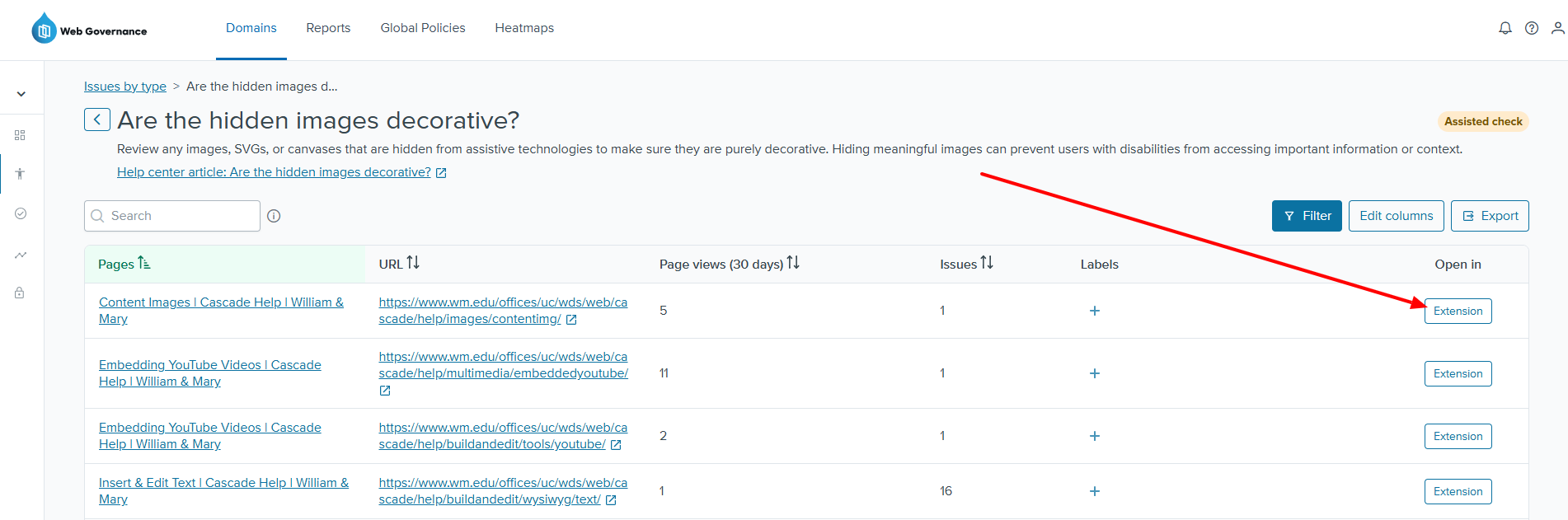Viewport: 1568px width, 520px height.
Task: Open the trend line sidebar icon
Action: tap(21, 255)
